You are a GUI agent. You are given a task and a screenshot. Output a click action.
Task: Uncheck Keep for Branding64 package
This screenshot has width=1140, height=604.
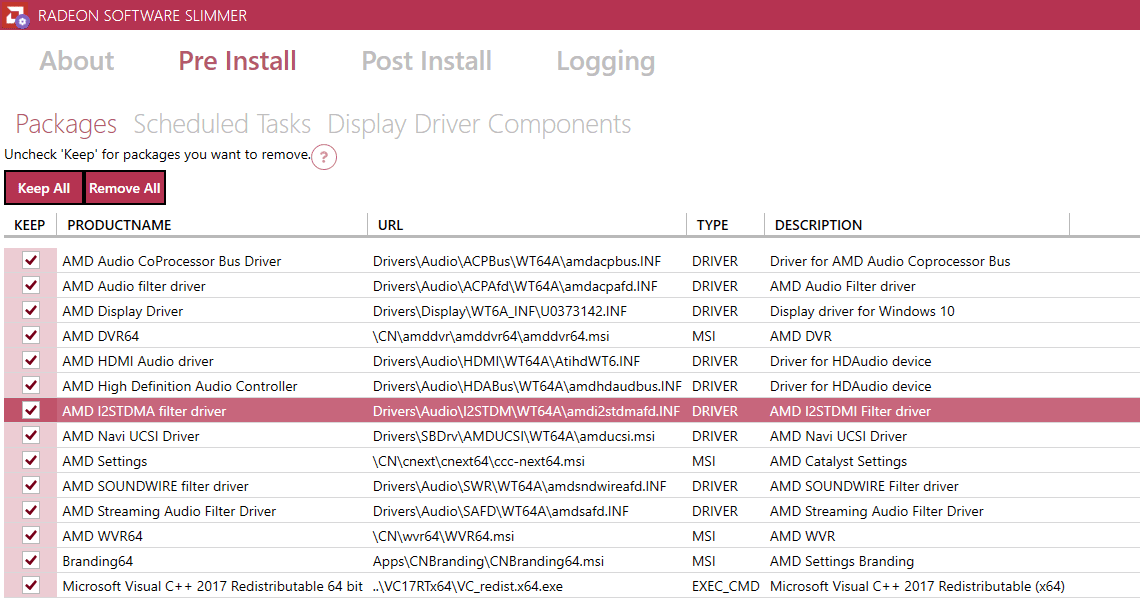click(x=31, y=561)
